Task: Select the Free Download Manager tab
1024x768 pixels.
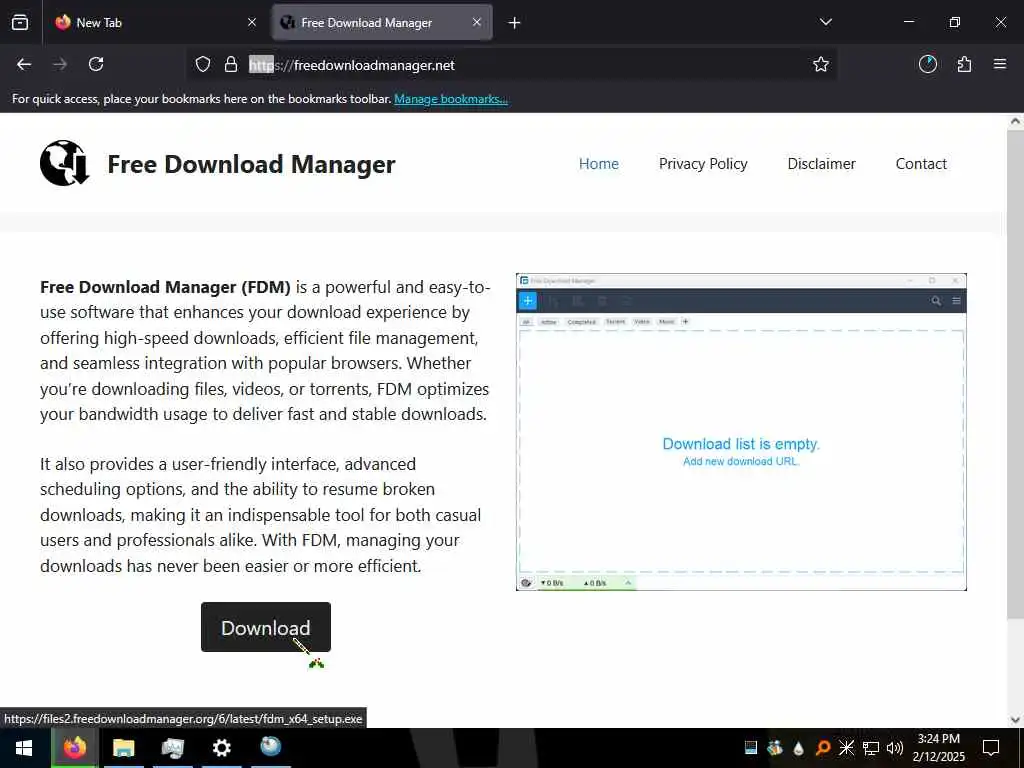Action: (x=382, y=22)
